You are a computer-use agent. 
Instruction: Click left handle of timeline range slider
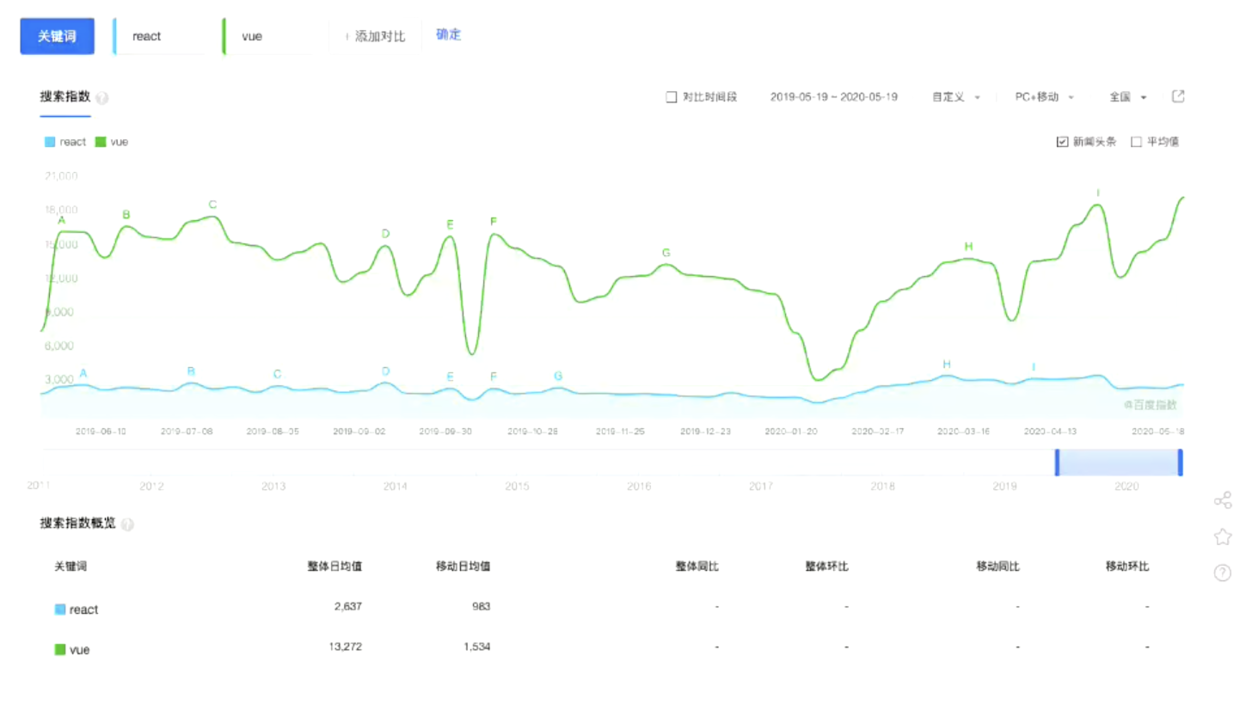tap(1057, 462)
